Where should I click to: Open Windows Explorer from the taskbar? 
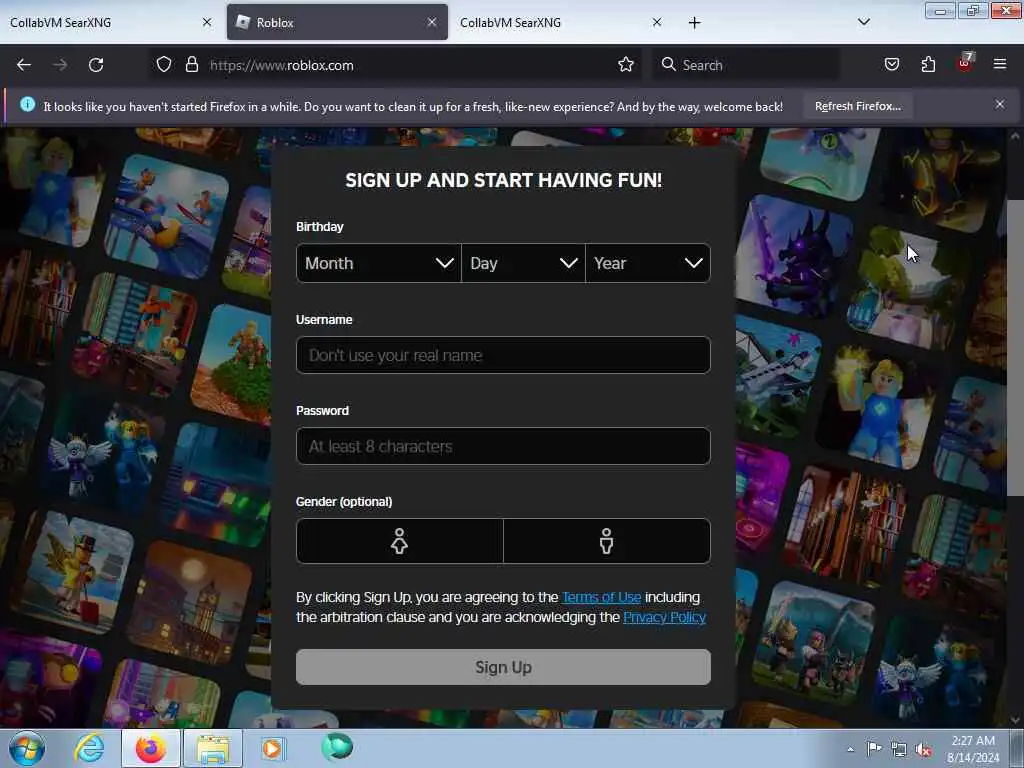(213, 748)
